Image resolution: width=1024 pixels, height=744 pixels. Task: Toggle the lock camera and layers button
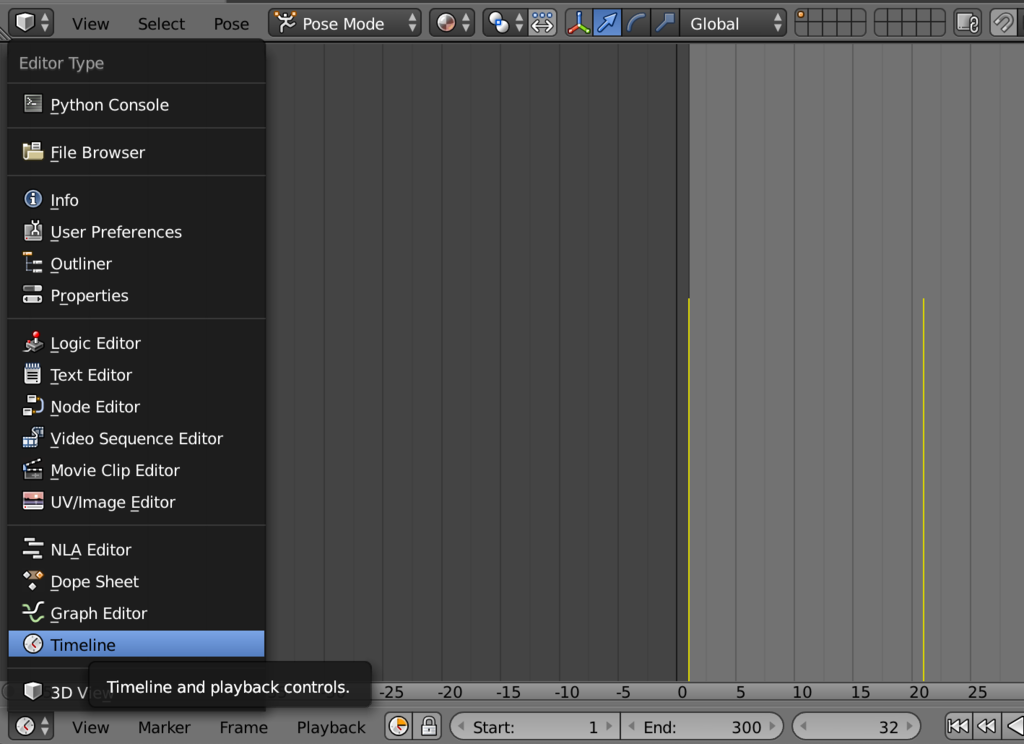tap(967, 23)
